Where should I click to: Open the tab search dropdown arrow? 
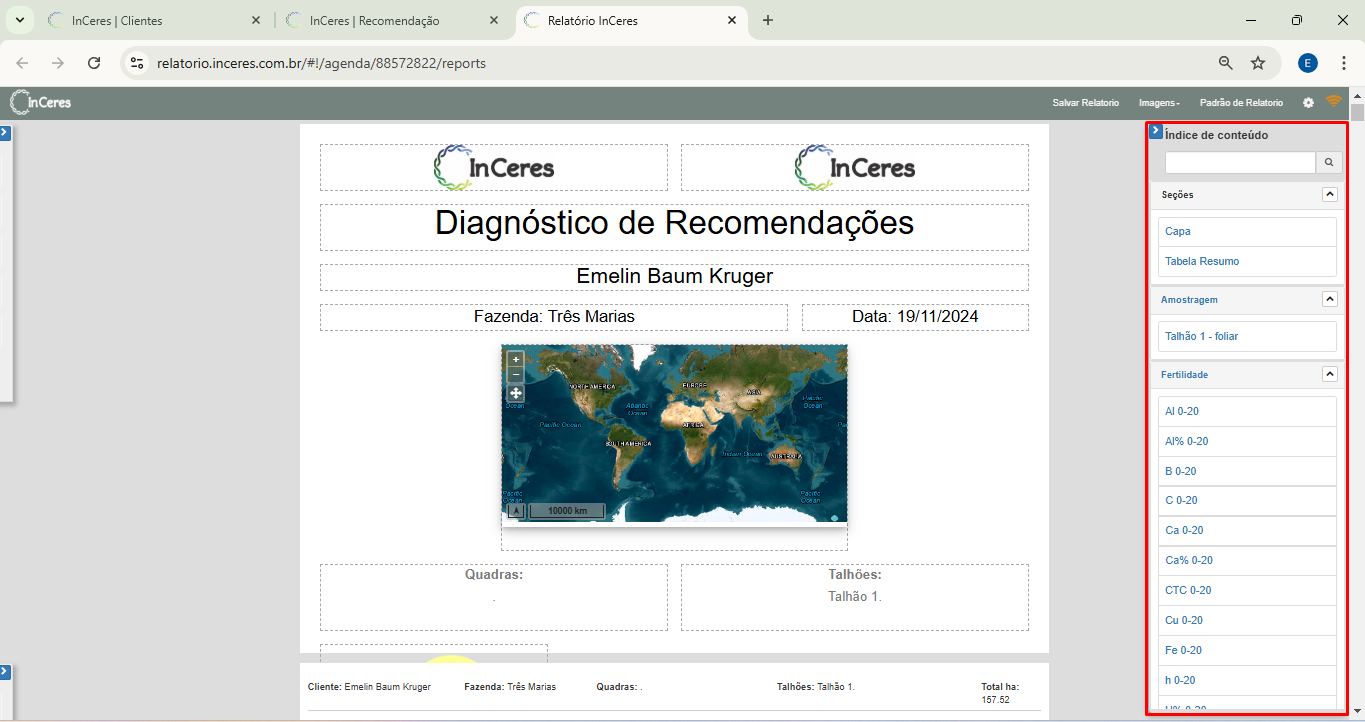[19, 20]
